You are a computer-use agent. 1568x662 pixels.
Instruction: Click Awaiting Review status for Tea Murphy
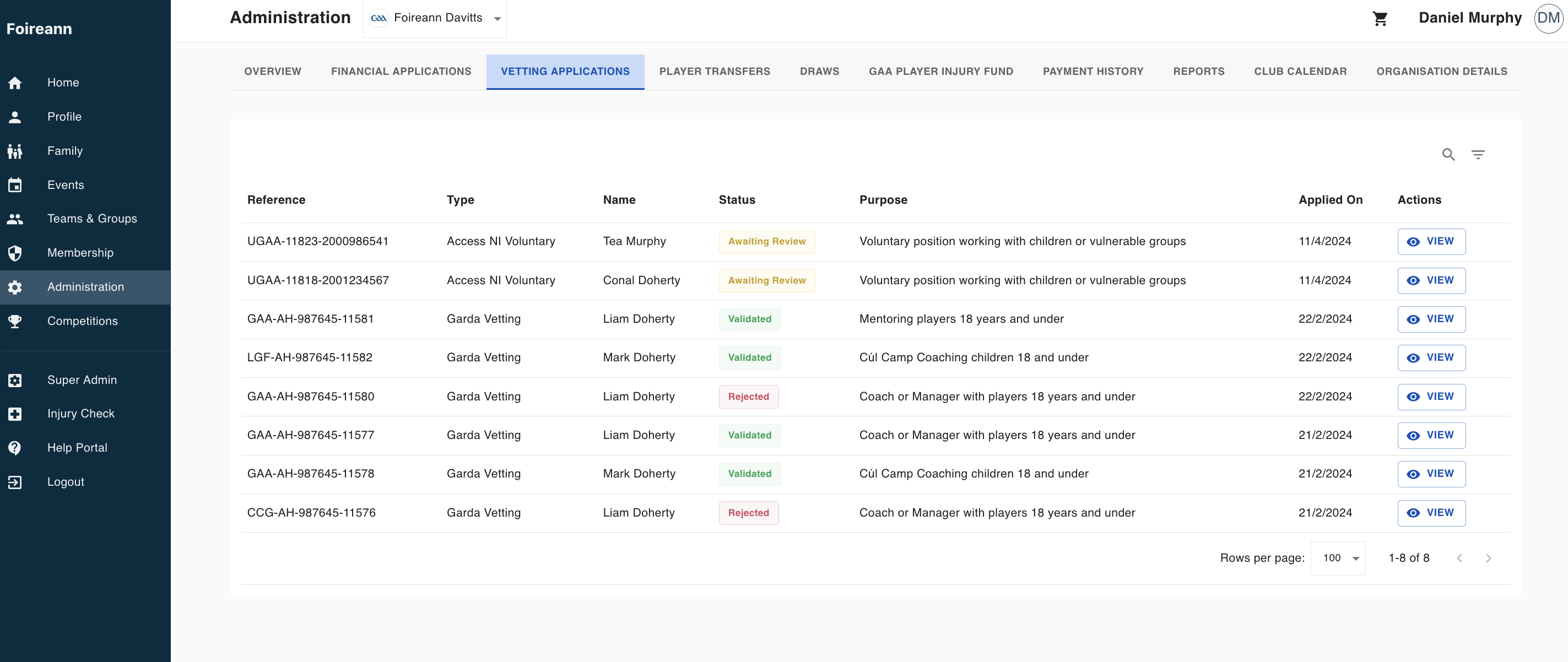click(766, 242)
